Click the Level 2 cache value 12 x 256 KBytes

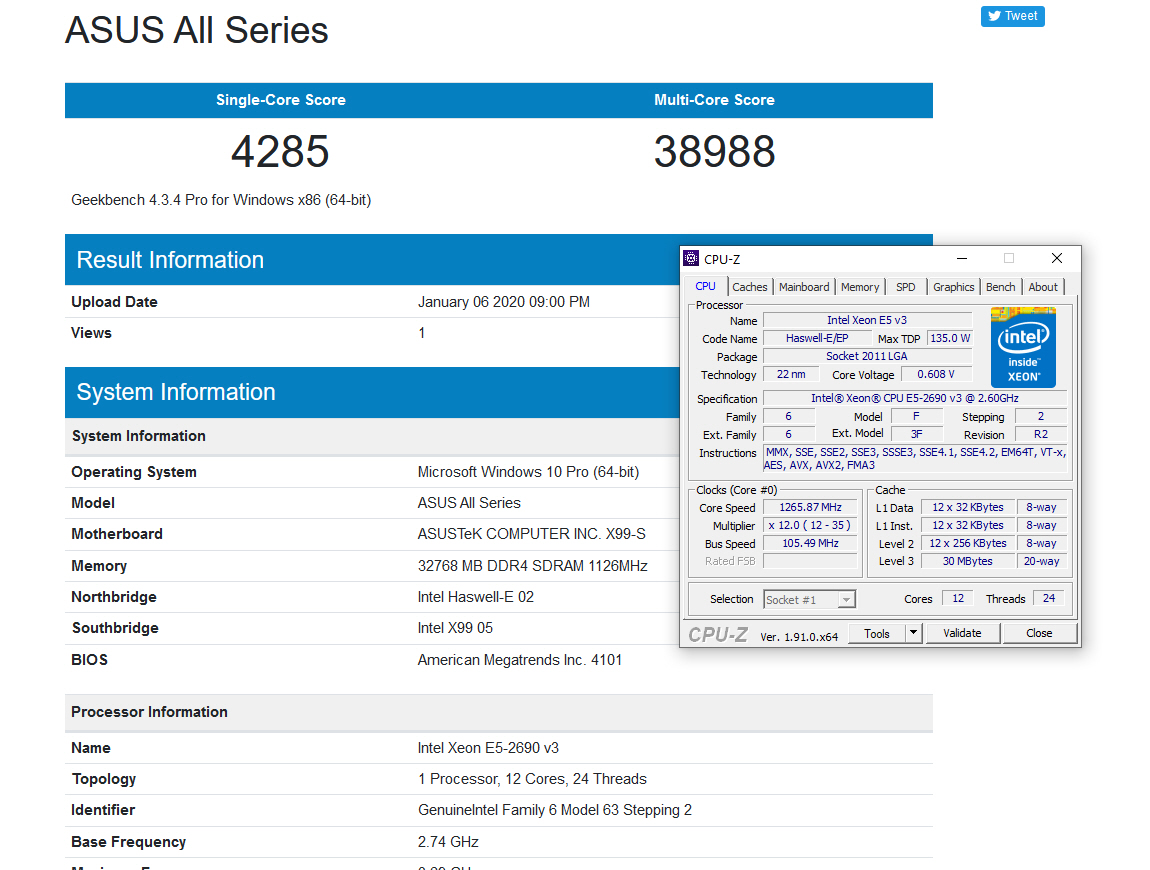click(x=967, y=543)
